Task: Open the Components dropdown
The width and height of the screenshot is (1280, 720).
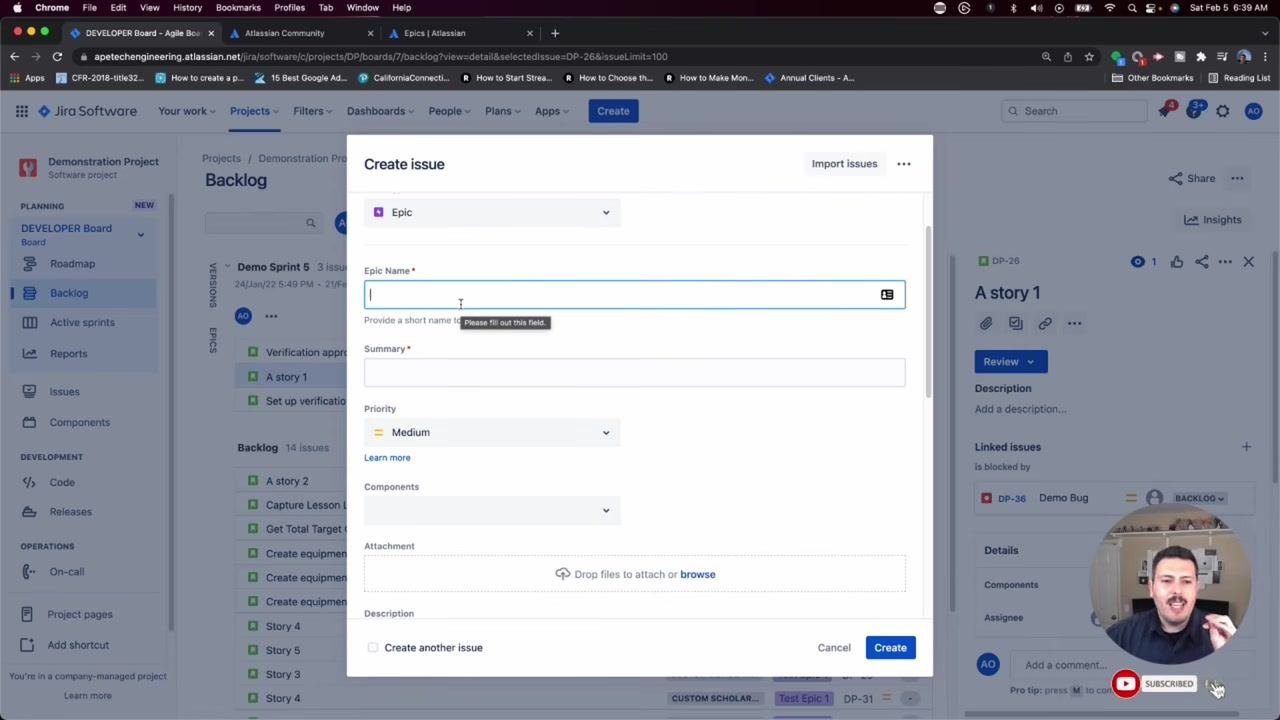Action: (x=492, y=511)
